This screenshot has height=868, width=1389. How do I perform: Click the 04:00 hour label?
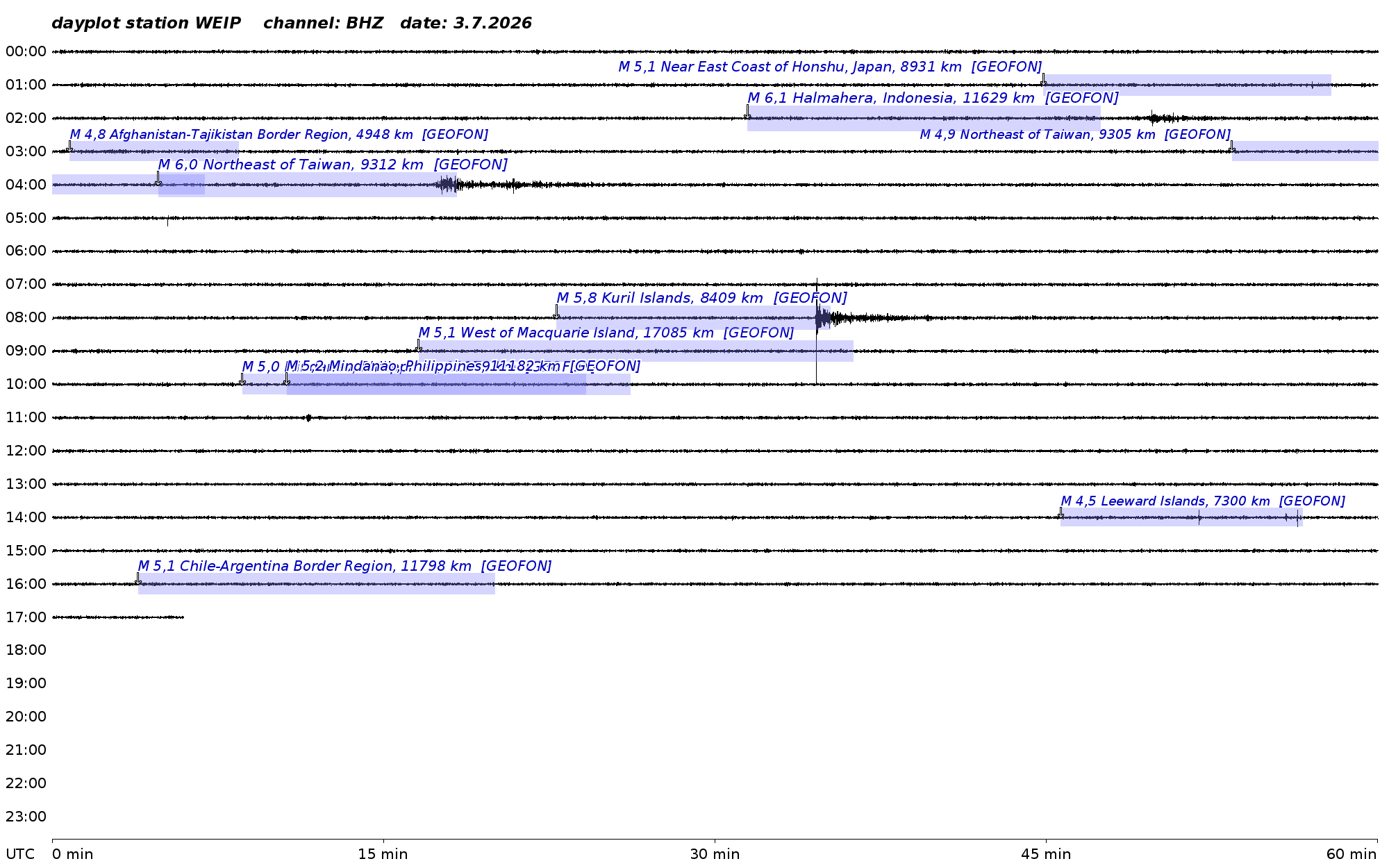pyautogui.click(x=26, y=185)
